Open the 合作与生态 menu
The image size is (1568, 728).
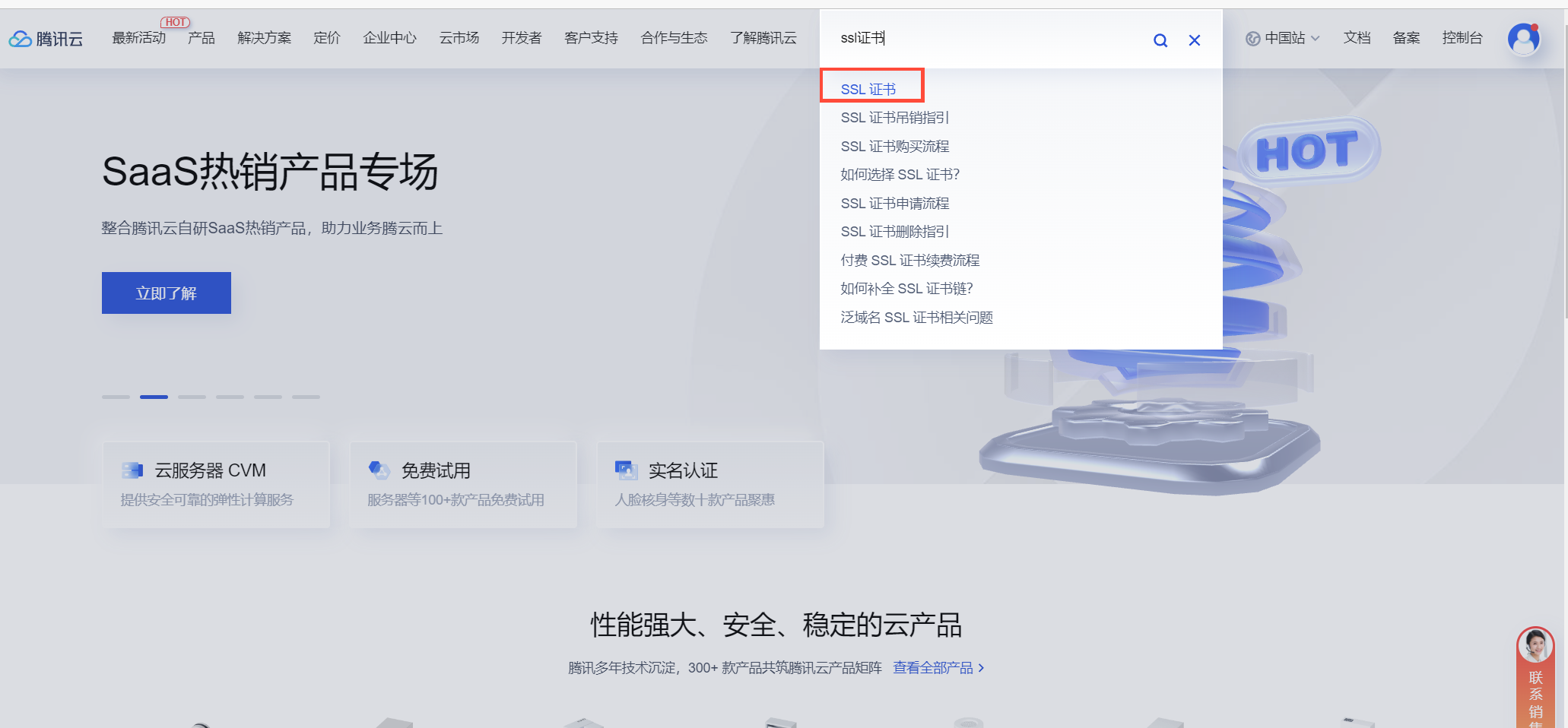pyautogui.click(x=674, y=38)
